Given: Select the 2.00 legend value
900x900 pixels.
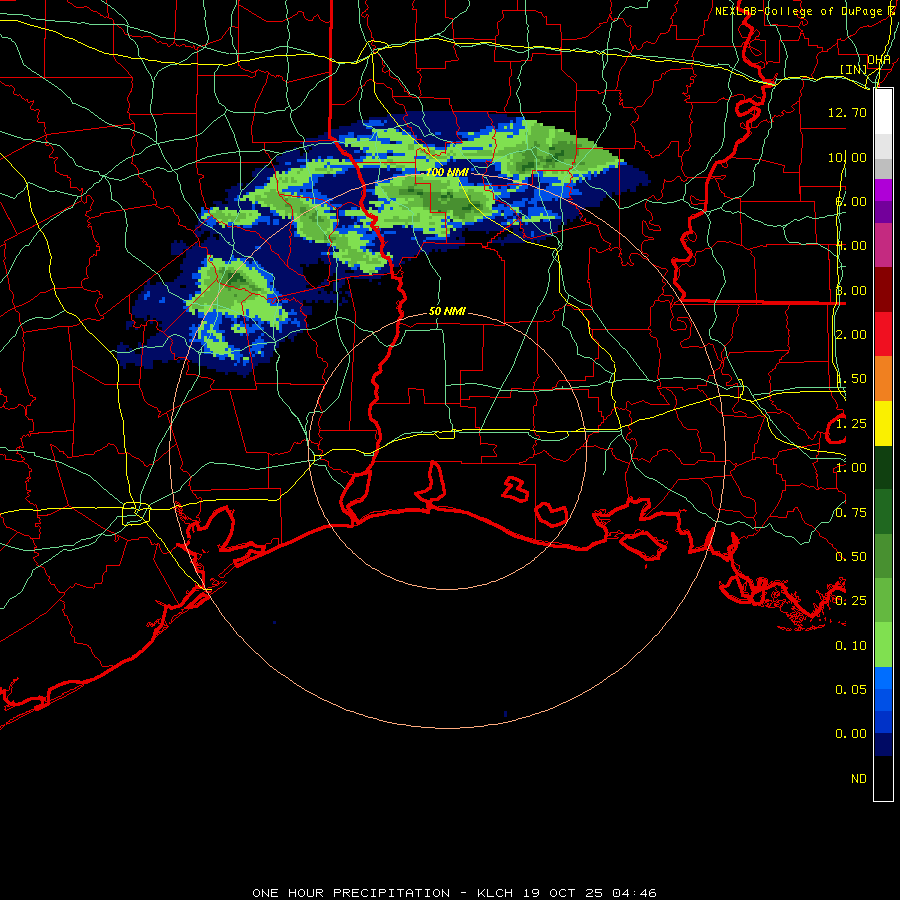Looking at the screenshot, I should tap(851, 335).
